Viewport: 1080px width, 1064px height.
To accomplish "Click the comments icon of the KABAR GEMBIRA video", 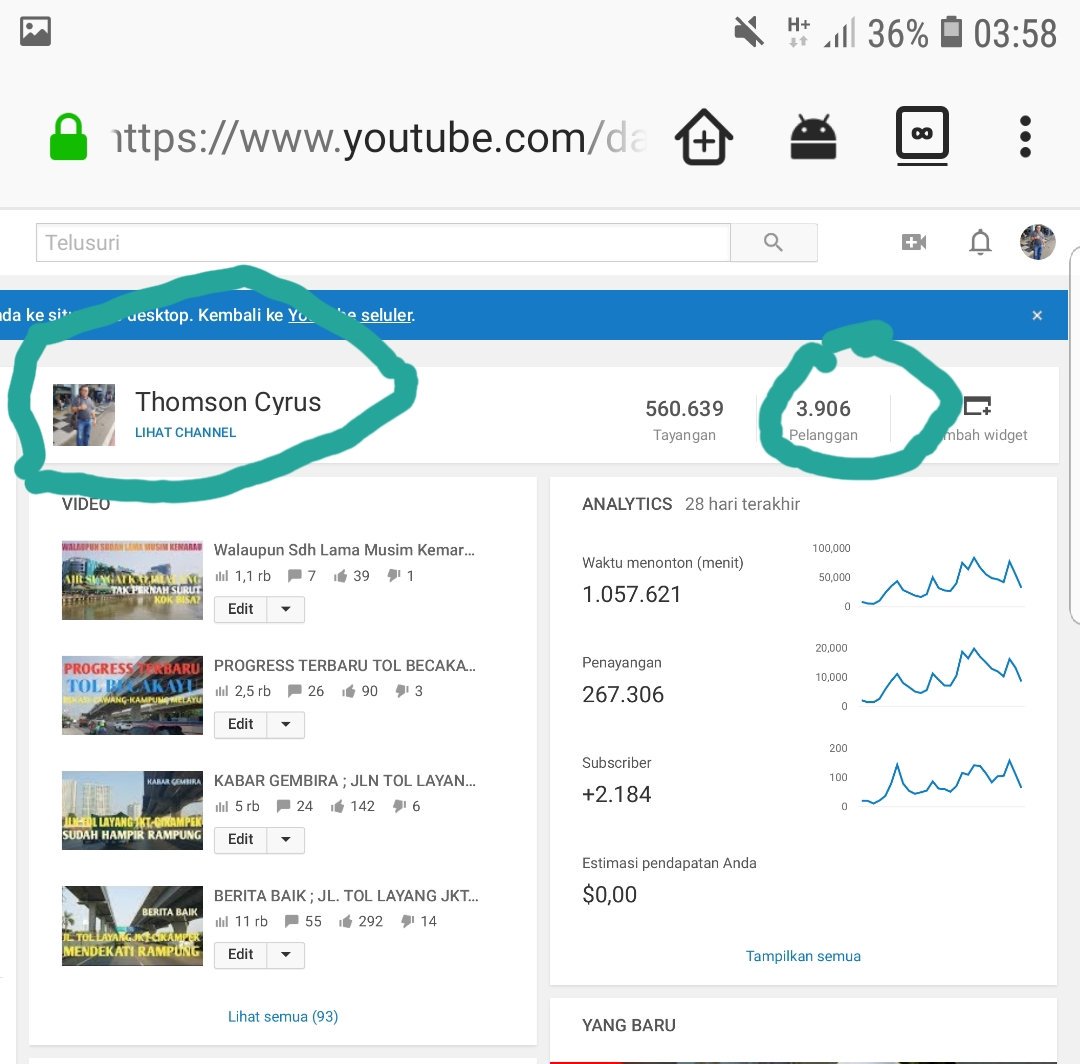I will pyautogui.click(x=283, y=806).
